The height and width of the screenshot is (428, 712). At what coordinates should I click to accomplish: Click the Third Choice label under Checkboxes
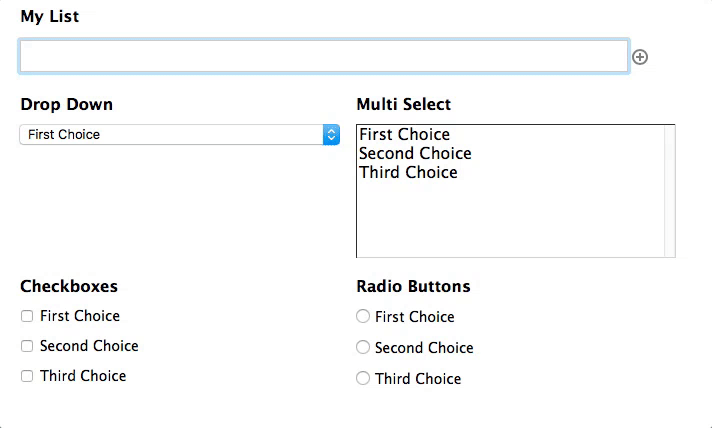coord(83,376)
